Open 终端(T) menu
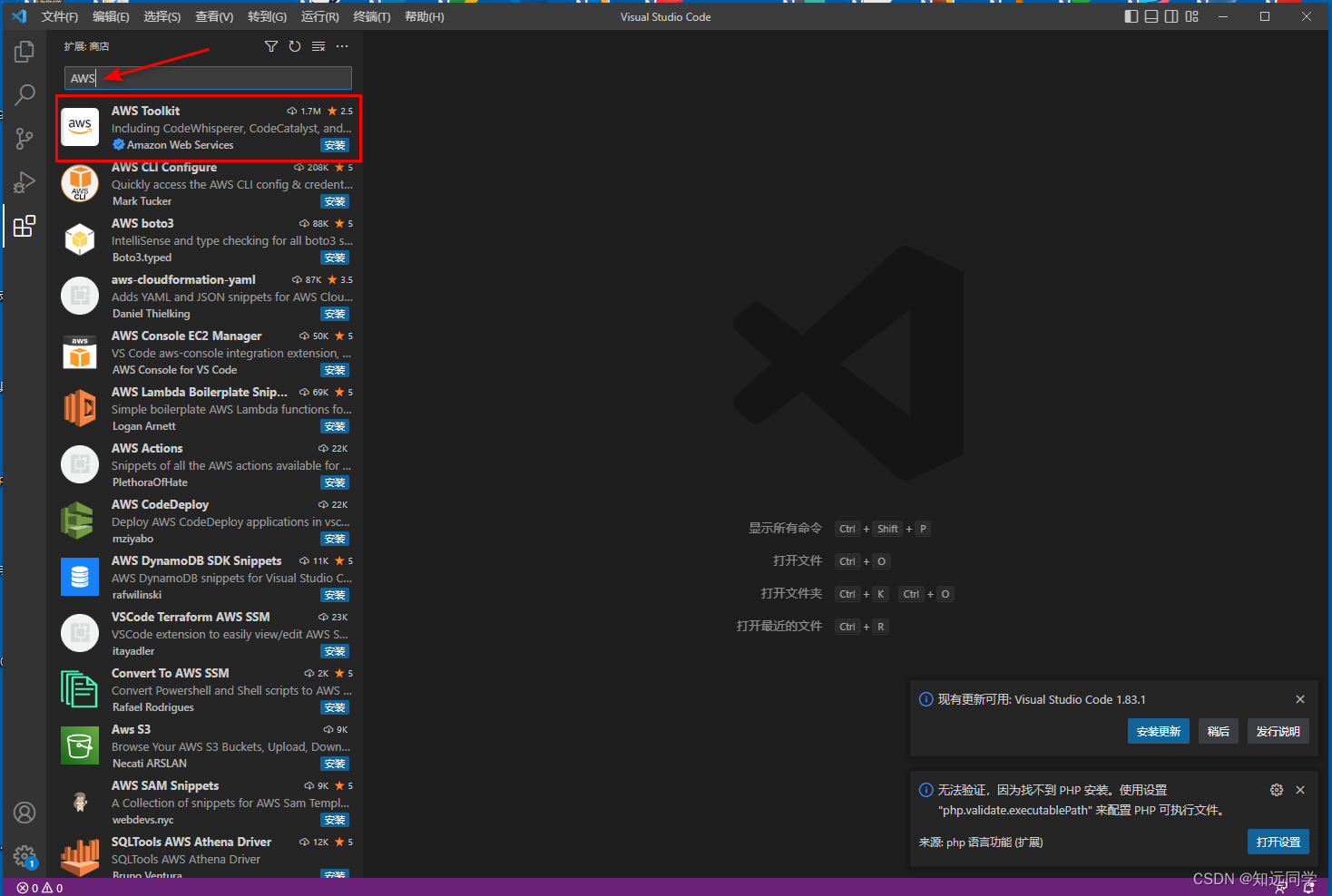Viewport: 1332px width, 896px height. click(x=372, y=16)
